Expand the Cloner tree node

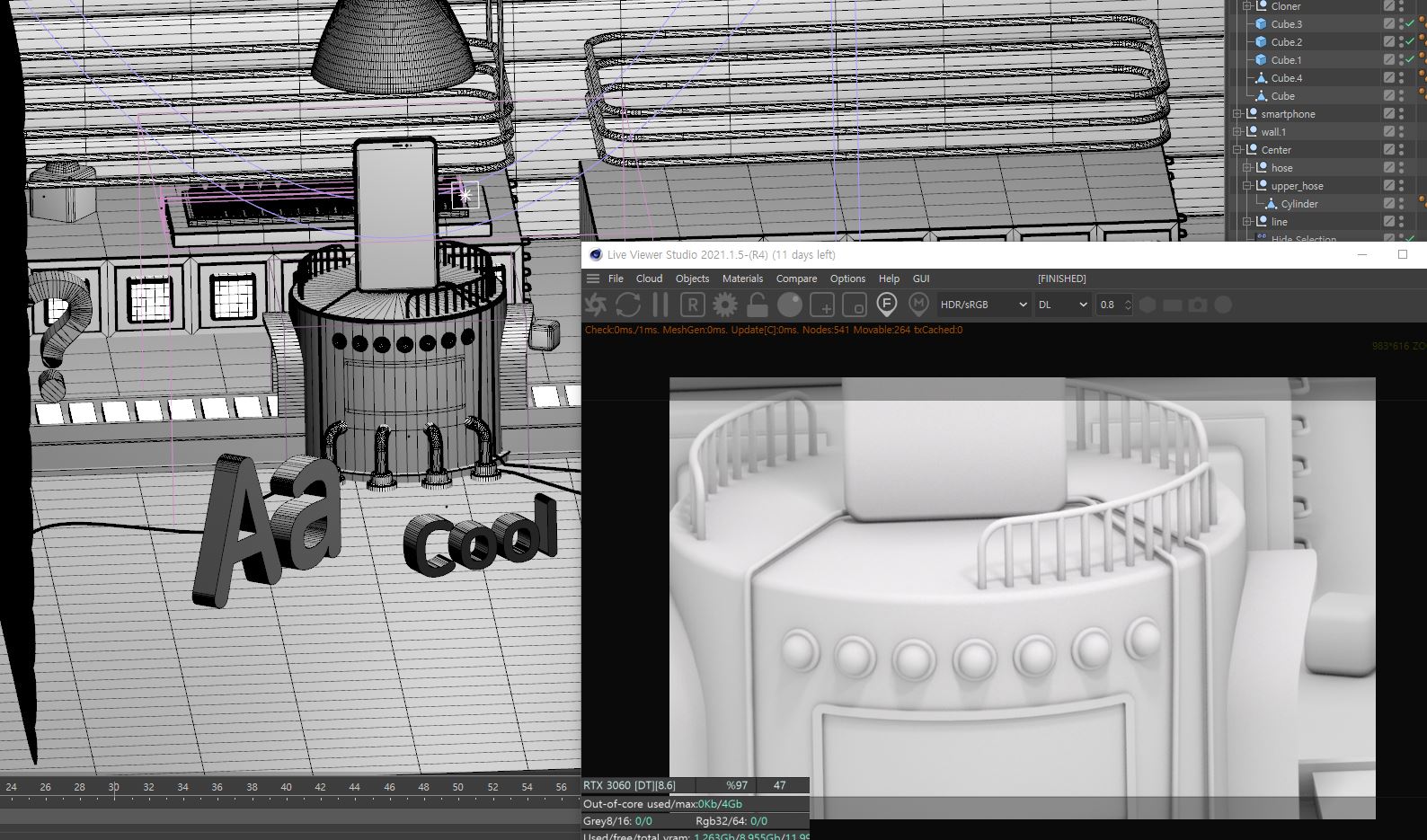[1247, 6]
